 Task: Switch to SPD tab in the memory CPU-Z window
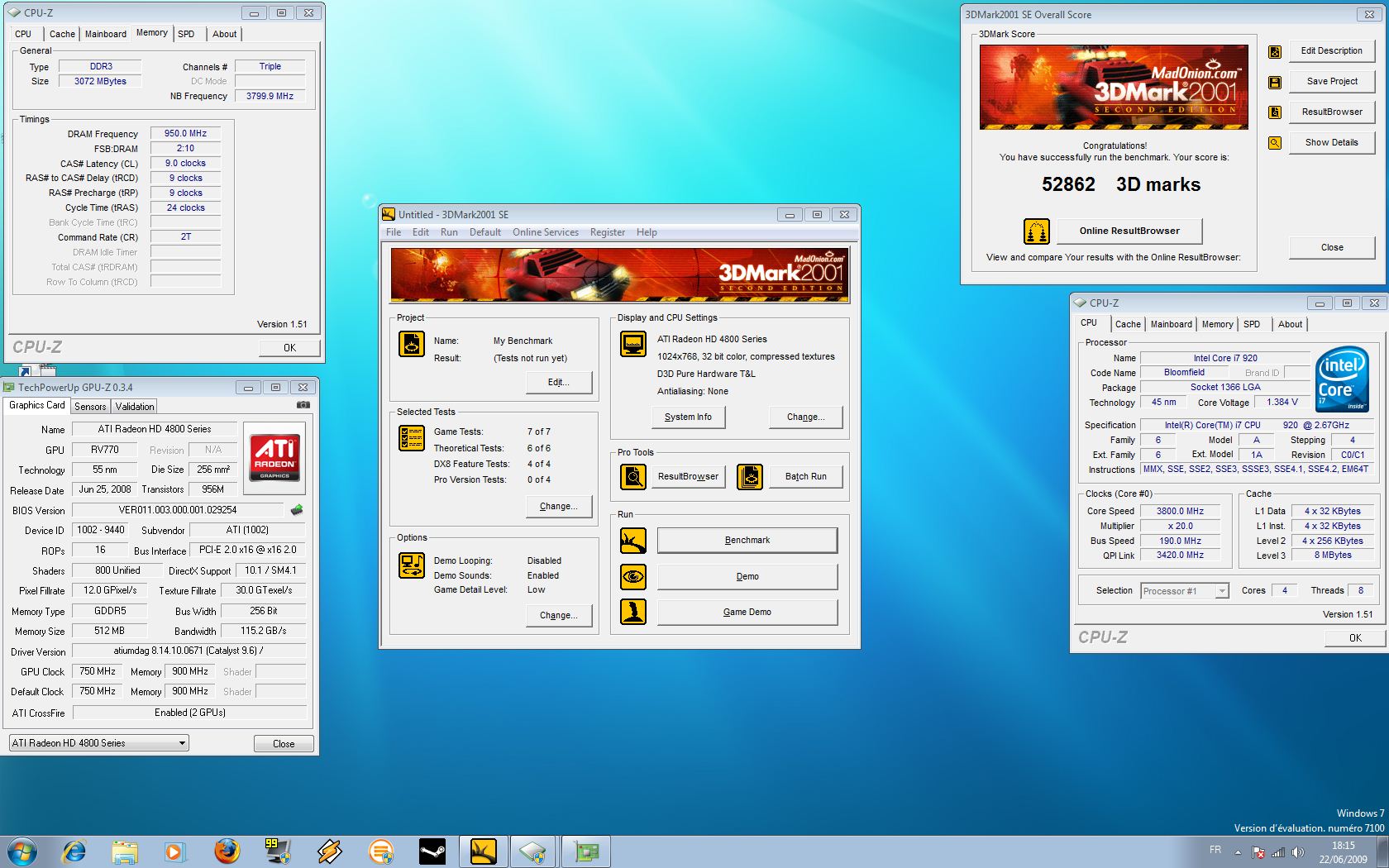coord(186,34)
